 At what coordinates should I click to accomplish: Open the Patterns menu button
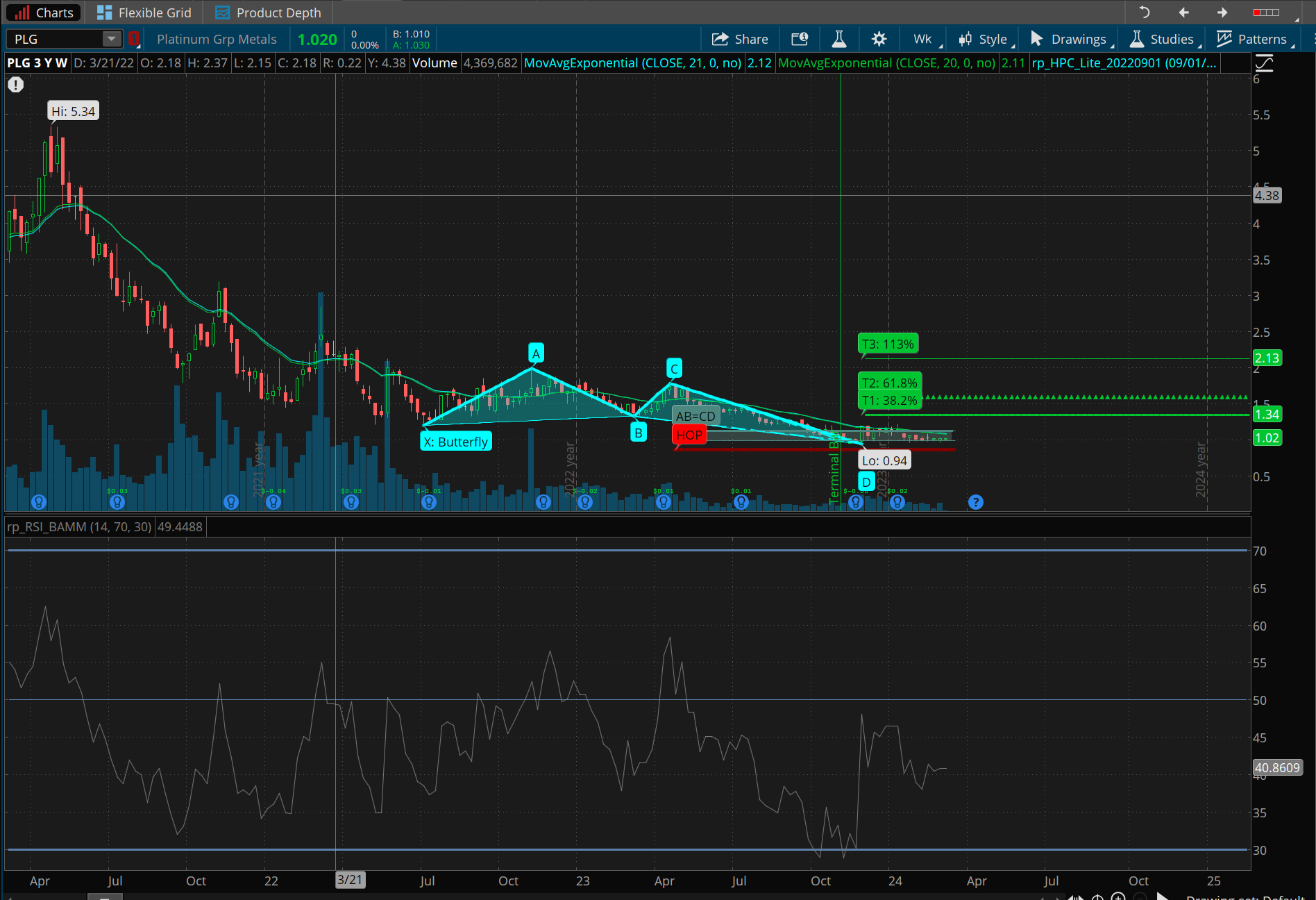1254,39
